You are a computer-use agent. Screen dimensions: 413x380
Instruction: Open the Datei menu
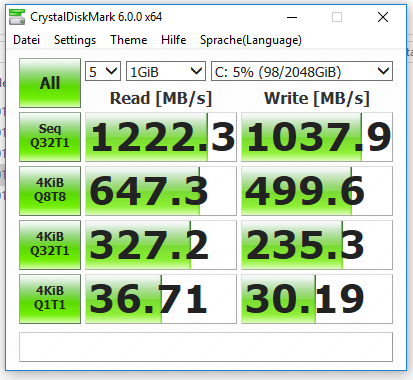coord(26,40)
